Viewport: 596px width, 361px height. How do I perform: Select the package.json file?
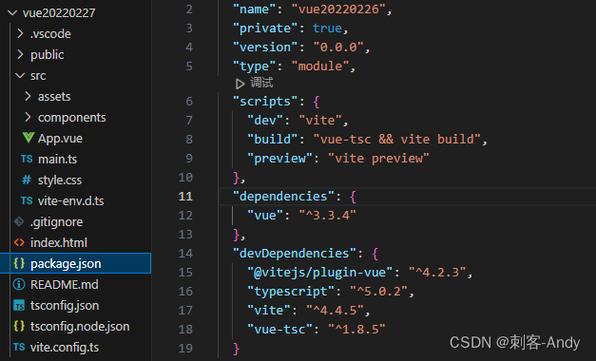tap(76, 263)
